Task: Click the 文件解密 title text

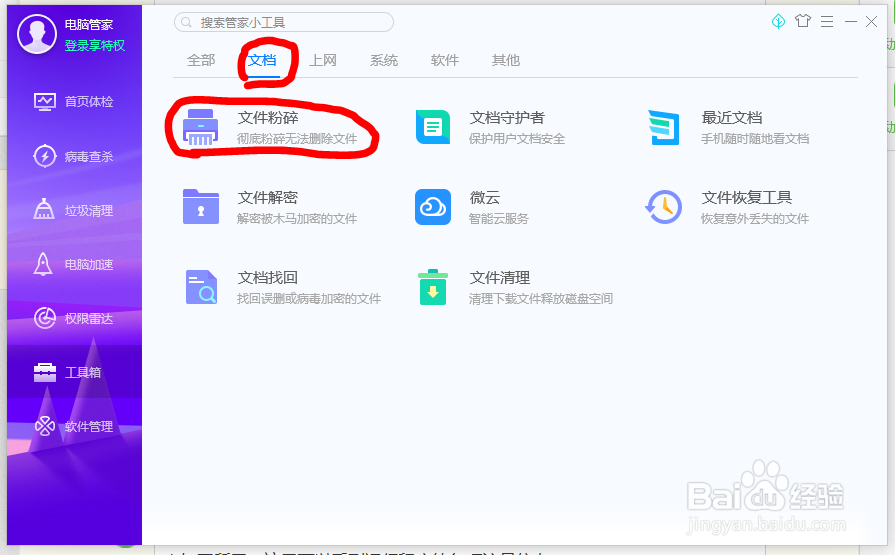Action: click(x=268, y=198)
